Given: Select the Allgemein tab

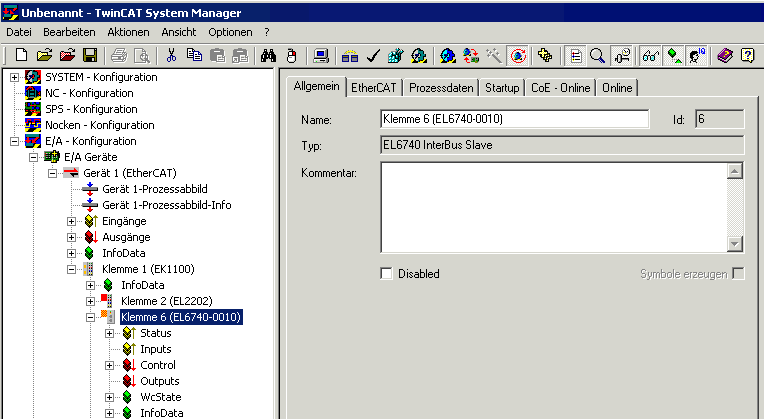Looking at the screenshot, I should (316, 87).
